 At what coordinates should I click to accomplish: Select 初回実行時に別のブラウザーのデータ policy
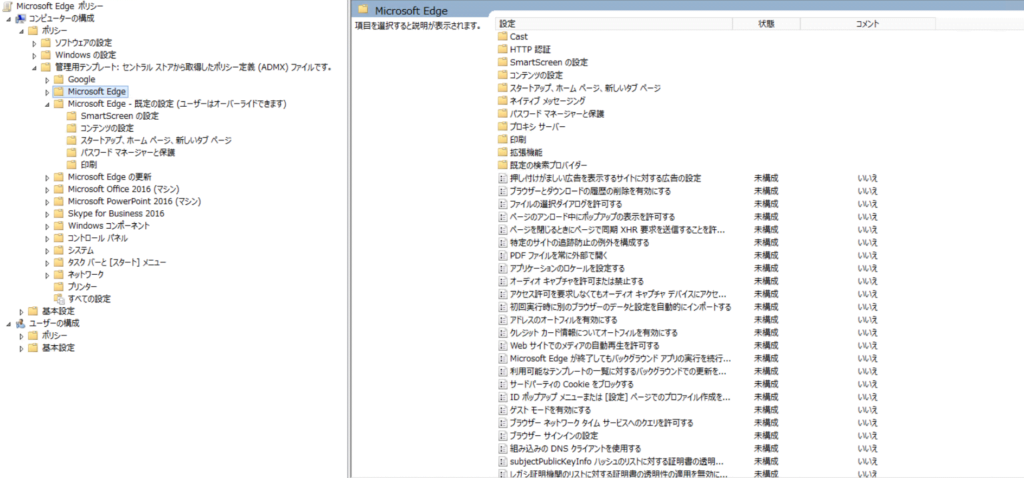coord(620,307)
